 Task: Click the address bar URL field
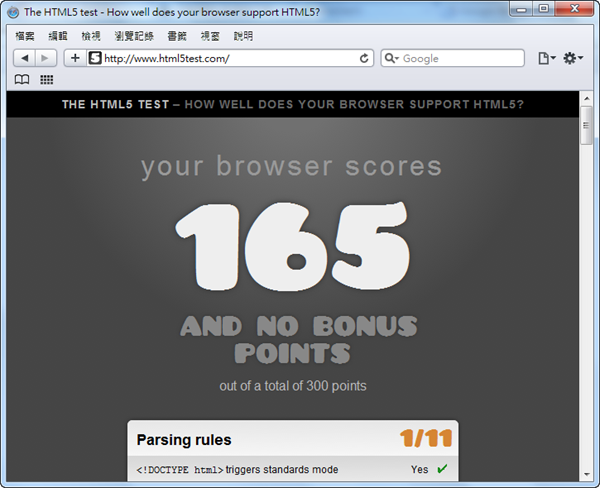tap(230, 58)
